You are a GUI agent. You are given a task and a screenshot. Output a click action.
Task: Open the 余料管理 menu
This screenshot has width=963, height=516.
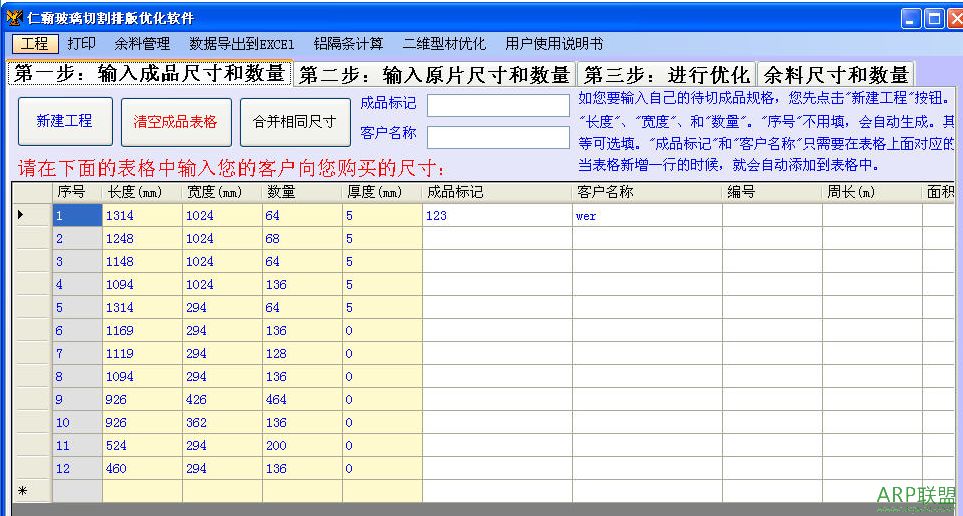(142, 44)
